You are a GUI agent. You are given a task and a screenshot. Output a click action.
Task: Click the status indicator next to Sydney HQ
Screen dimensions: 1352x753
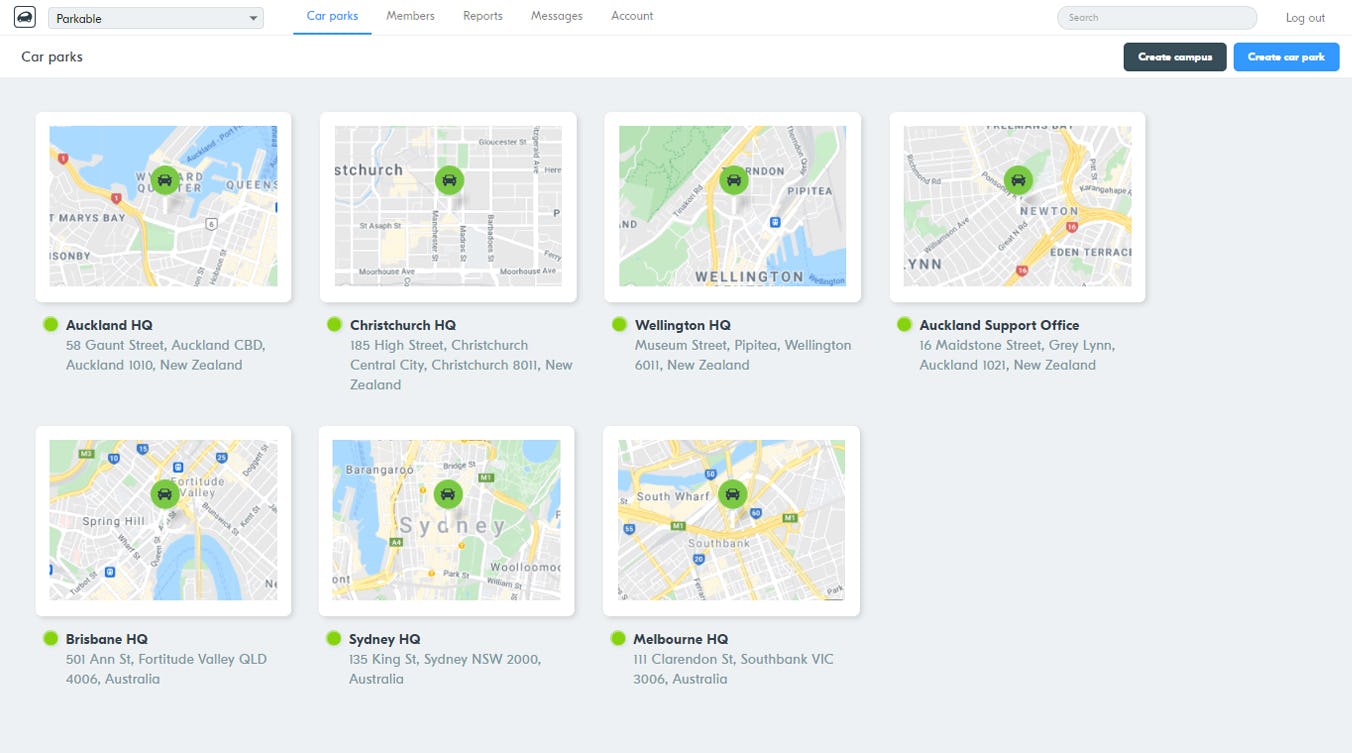pyautogui.click(x=333, y=638)
